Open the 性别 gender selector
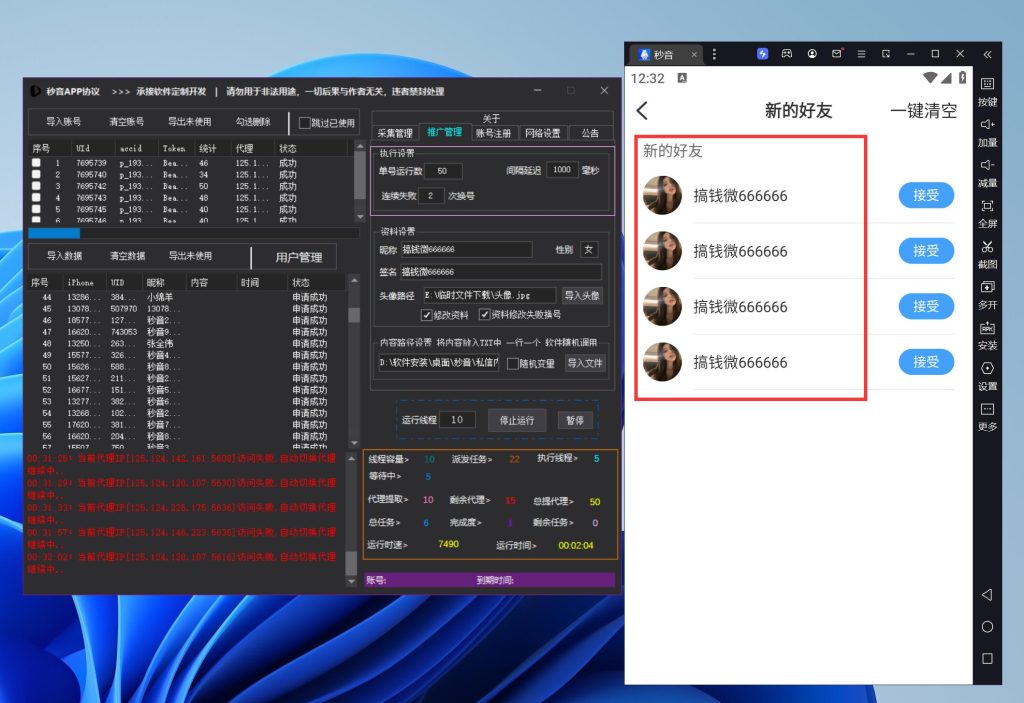This screenshot has height=703, width=1024. coord(589,249)
